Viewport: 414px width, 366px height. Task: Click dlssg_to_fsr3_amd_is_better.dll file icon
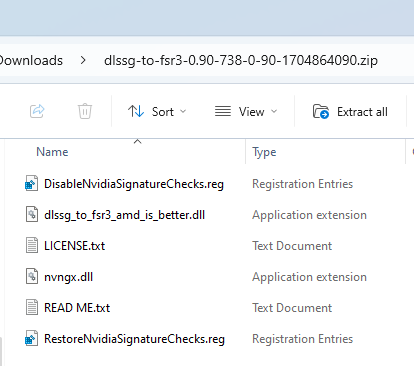32,214
